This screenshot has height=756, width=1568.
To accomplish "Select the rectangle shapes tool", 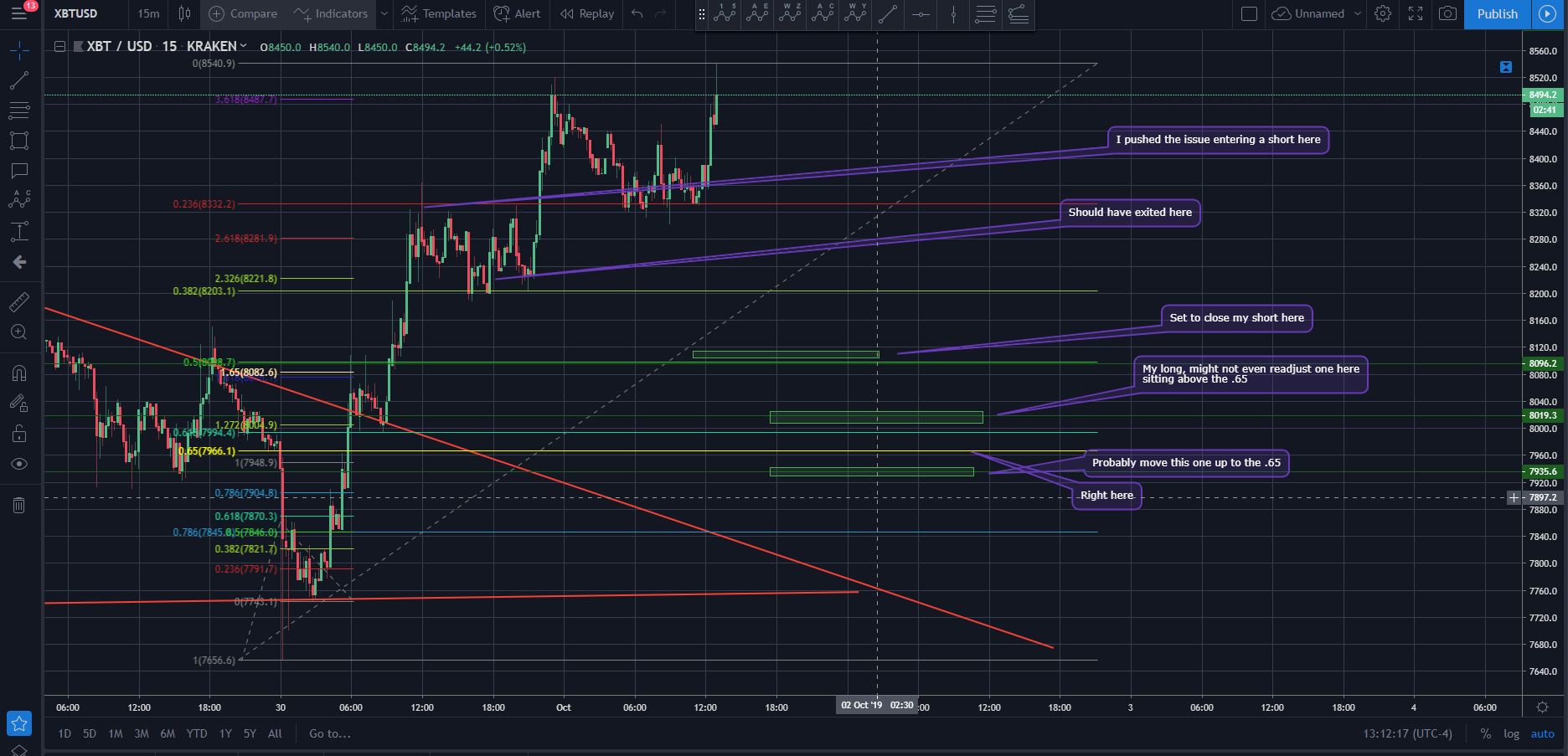I will [18, 141].
